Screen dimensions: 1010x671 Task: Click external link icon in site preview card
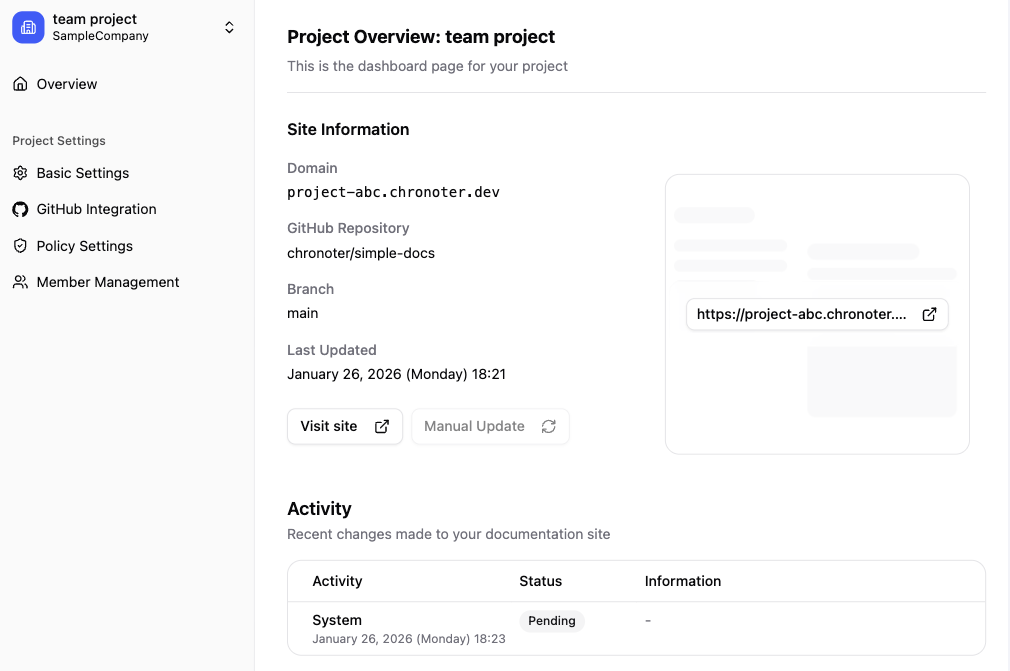pyautogui.click(x=929, y=314)
